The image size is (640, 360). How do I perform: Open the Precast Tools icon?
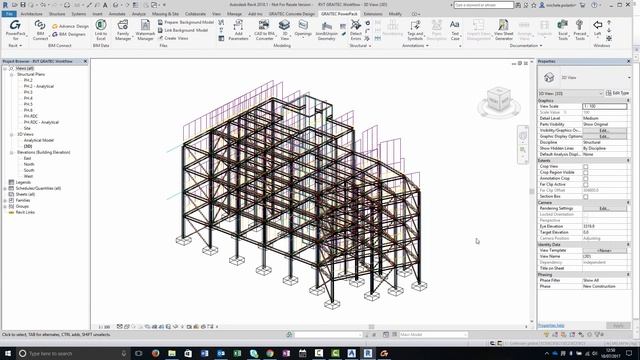[x=580, y=30]
